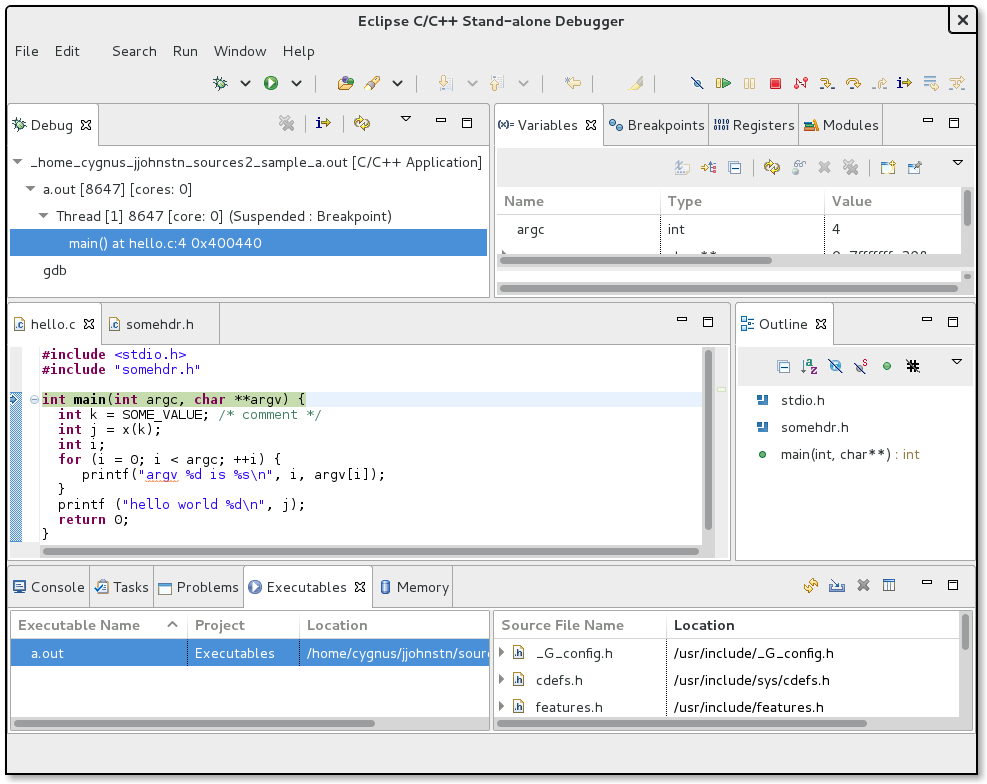Open the Run toolbar dropdown arrow
The image size is (987, 784).
(x=296, y=83)
